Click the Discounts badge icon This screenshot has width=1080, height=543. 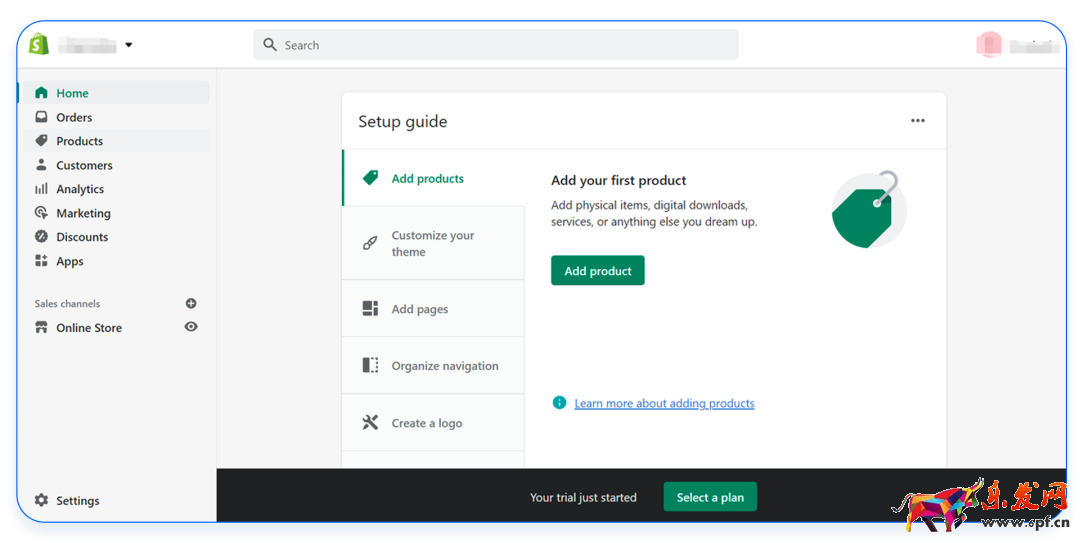41,237
